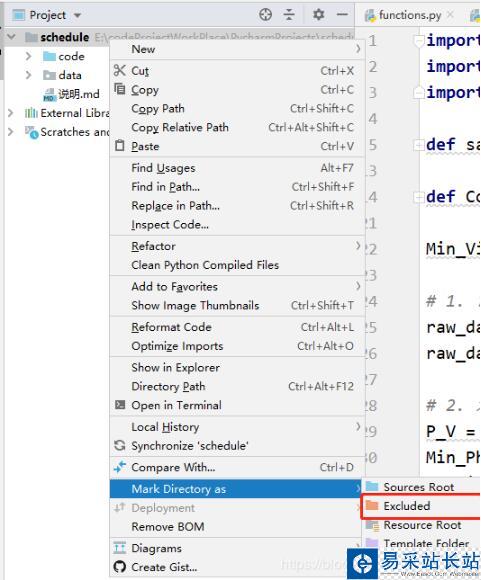The width and height of the screenshot is (481, 580).
Task: Select Replace in Path menu item
Action: (237, 206)
